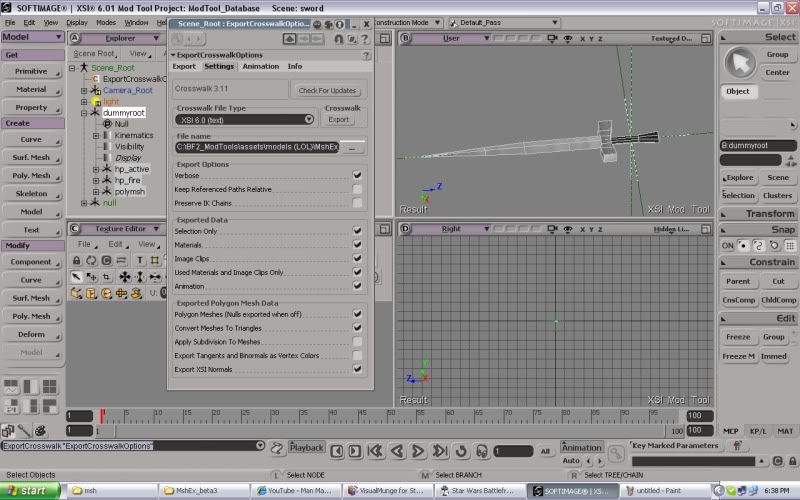Click the Freeze button in Edit panel
The height and width of the screenshot is (500, 800).
tap(738, 337)
